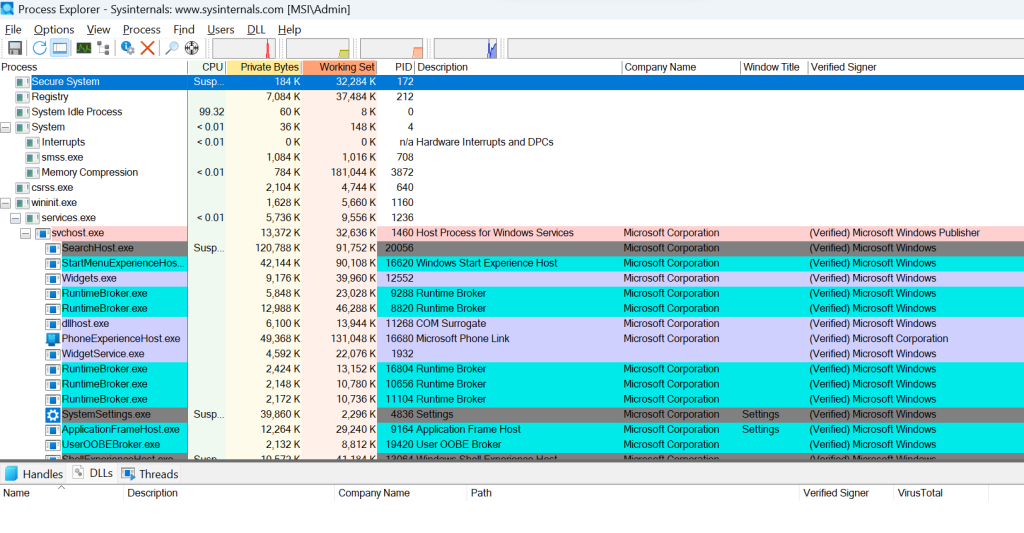The width and height of the screenshot is (1024, 533).
Task: Click the svchost.exe process icon
Action: 42,233
